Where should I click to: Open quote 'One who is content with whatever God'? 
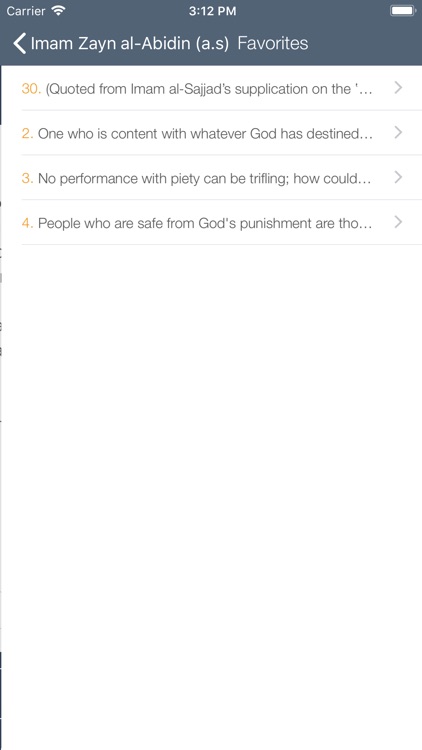coord(211,133)
